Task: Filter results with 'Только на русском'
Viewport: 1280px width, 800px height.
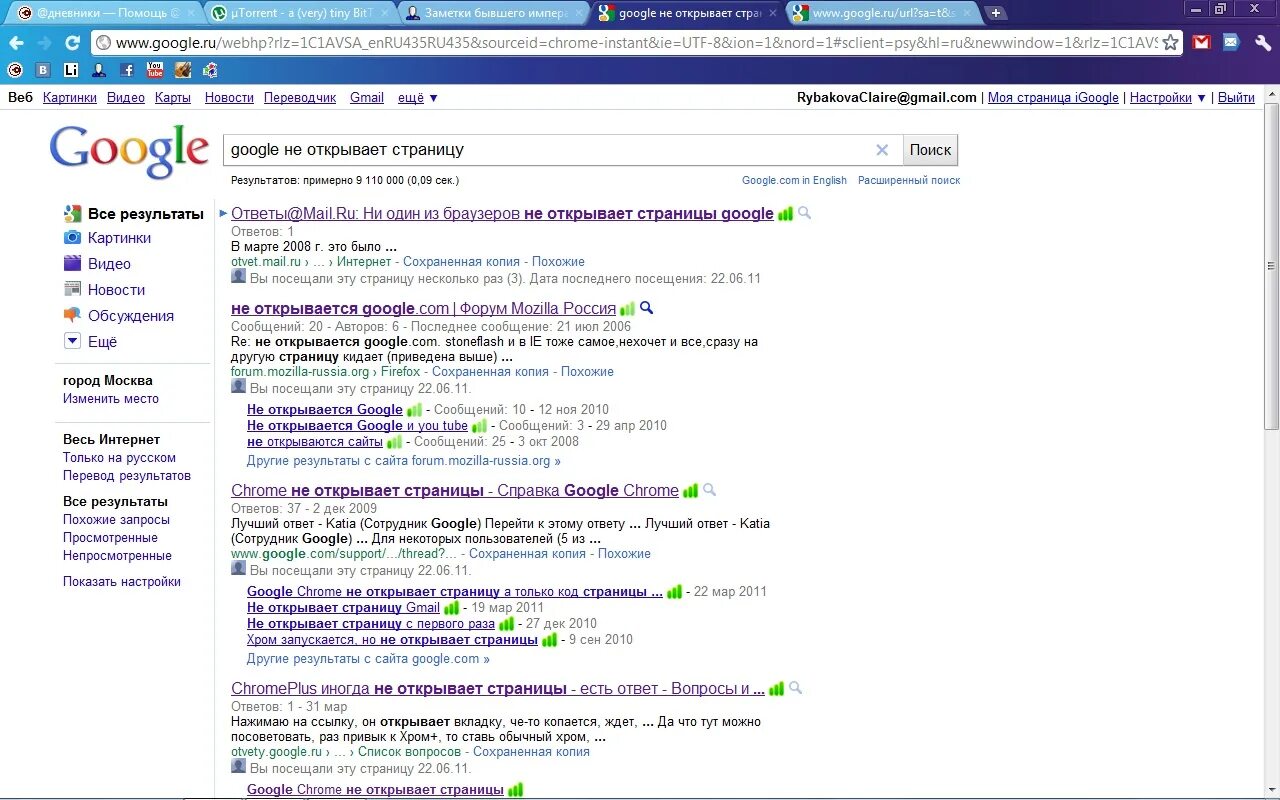Action: (120, 457)
